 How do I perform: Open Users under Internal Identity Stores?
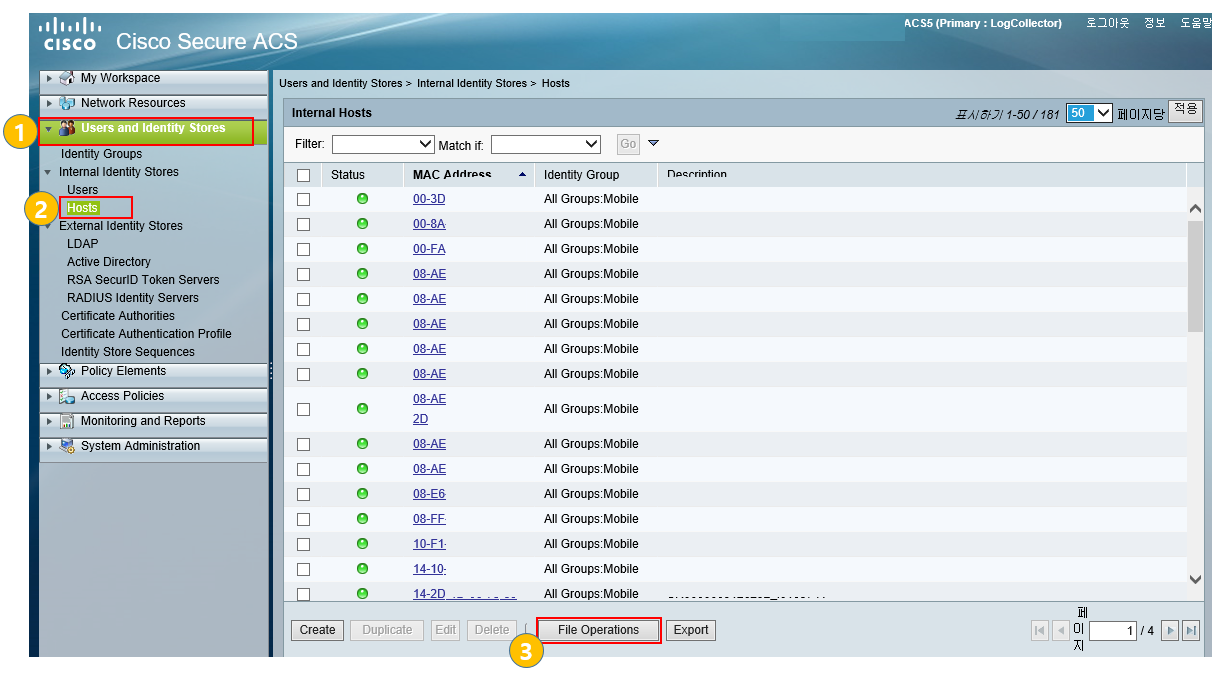82,190
